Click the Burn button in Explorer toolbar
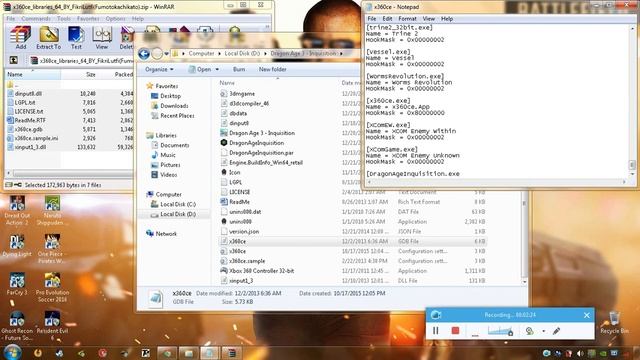The image size is (640, 360). 239,69
